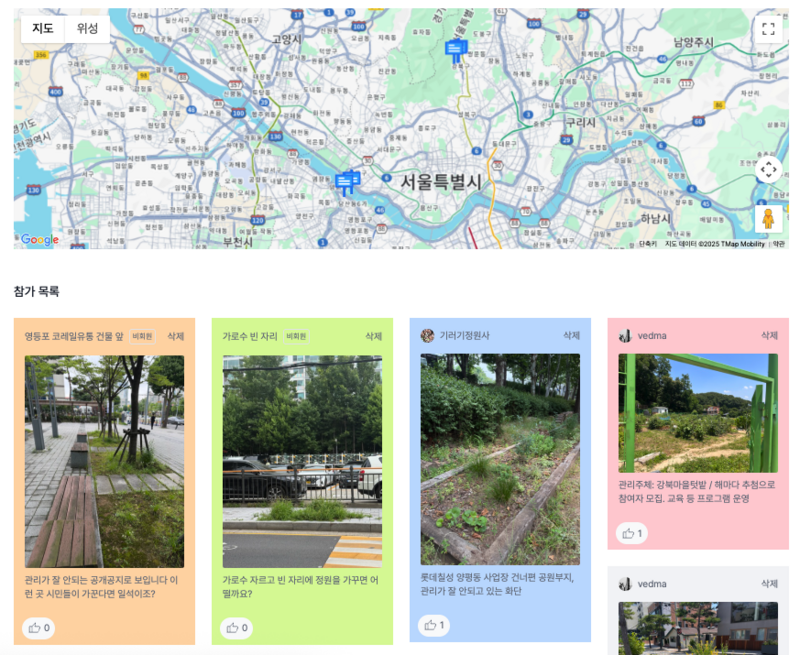Select the Street View pegman icon
The height and width of the screenshot is (655, 800).
[x=768, y=218]
